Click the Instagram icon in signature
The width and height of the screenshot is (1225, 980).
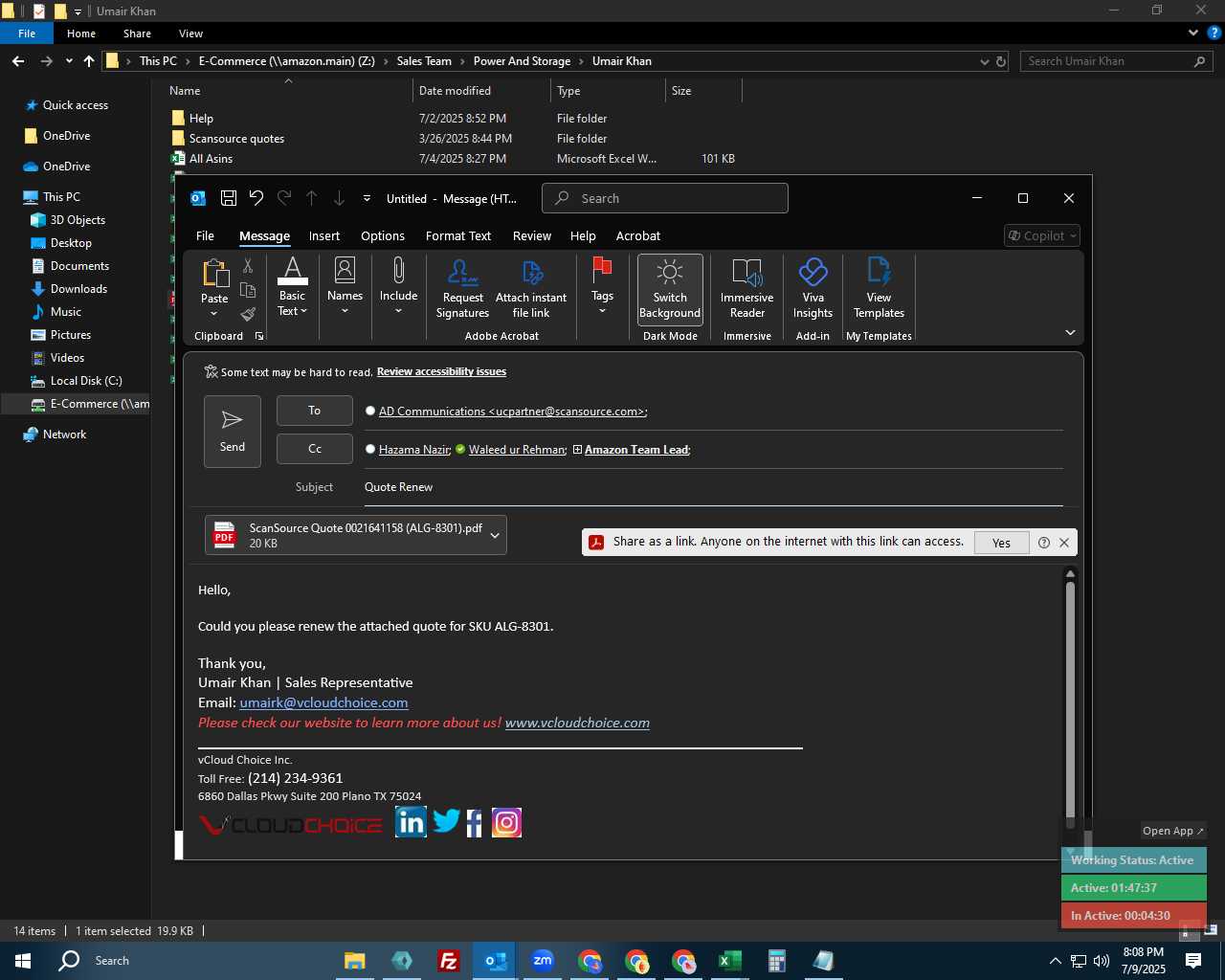506,822
